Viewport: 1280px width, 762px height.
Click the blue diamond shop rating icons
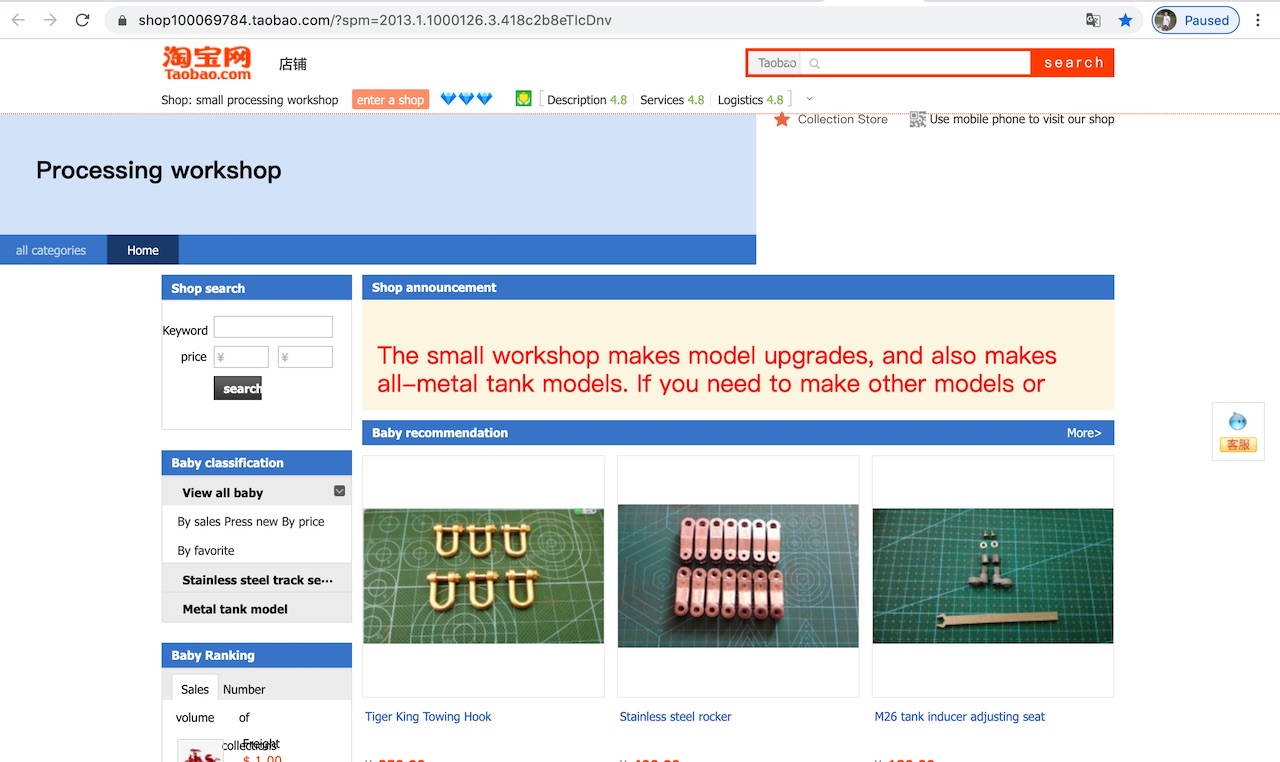tap(467, 99)
